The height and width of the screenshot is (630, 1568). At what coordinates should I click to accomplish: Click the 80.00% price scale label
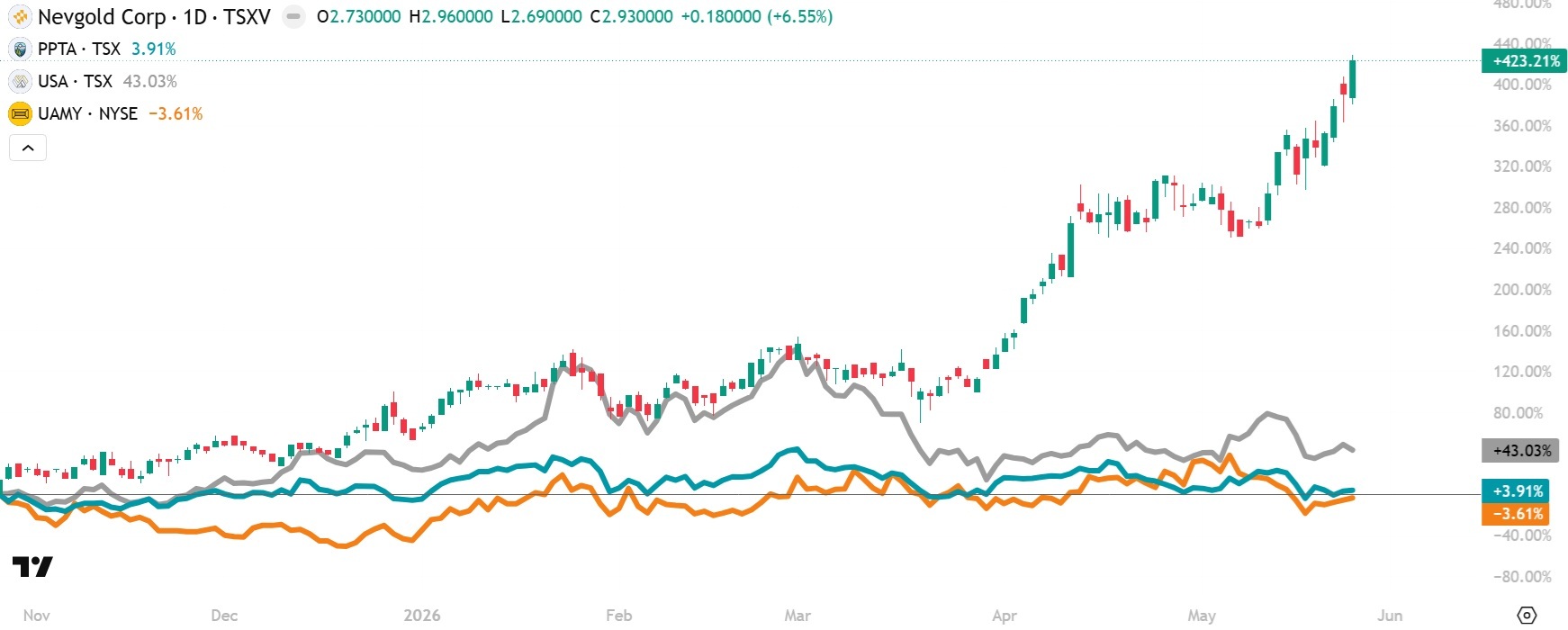(x=1518, y=413)
